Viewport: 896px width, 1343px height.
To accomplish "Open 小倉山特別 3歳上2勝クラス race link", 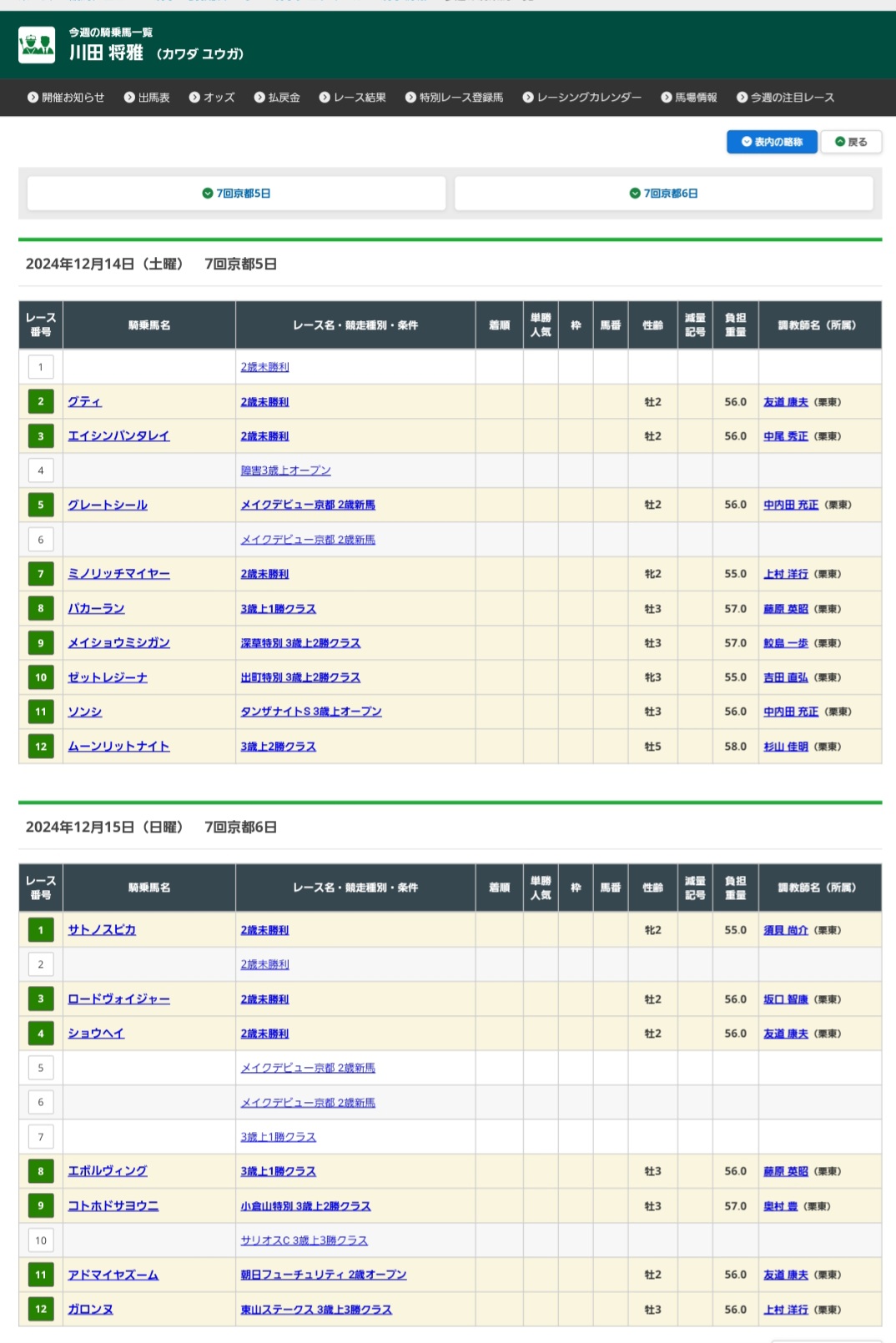I will (305, 1206).
